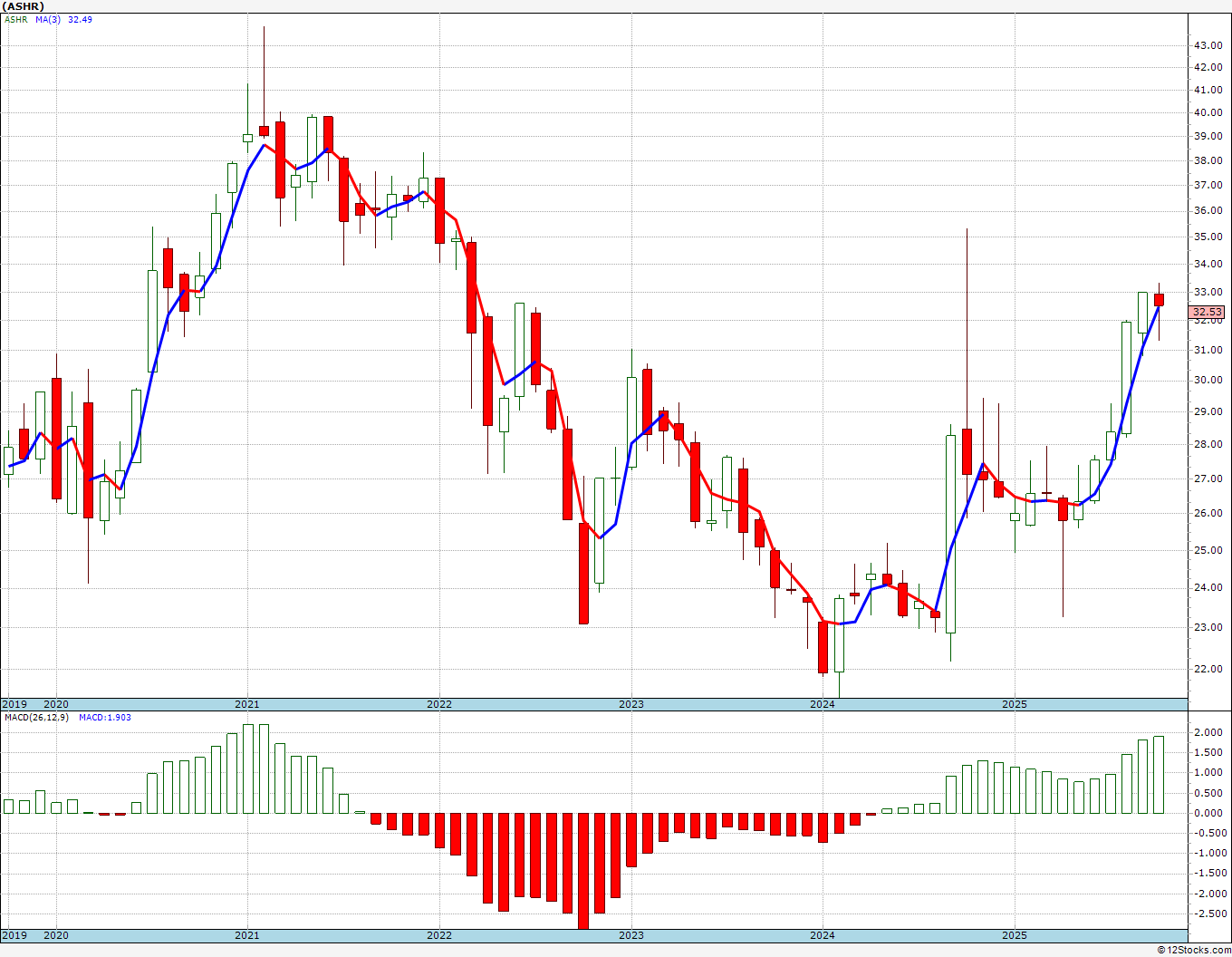Pick 2022 on the price chart time axis
This screenshot has height=957, width=1232.
439,704
